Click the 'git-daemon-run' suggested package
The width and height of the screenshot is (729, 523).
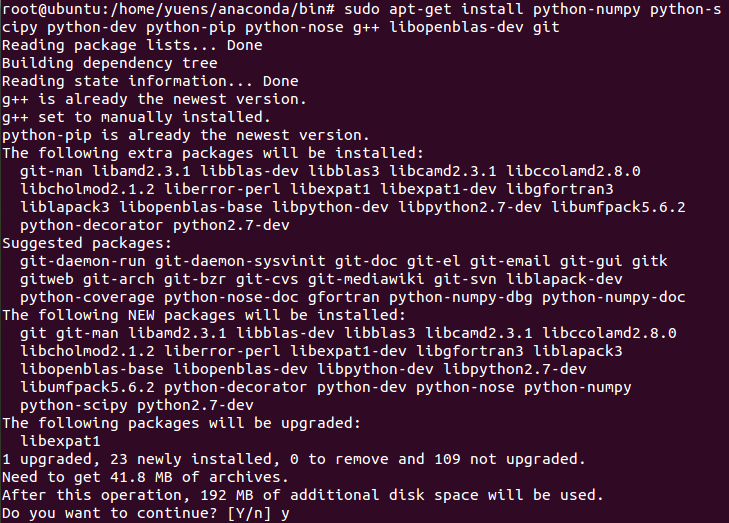point(83,261)
